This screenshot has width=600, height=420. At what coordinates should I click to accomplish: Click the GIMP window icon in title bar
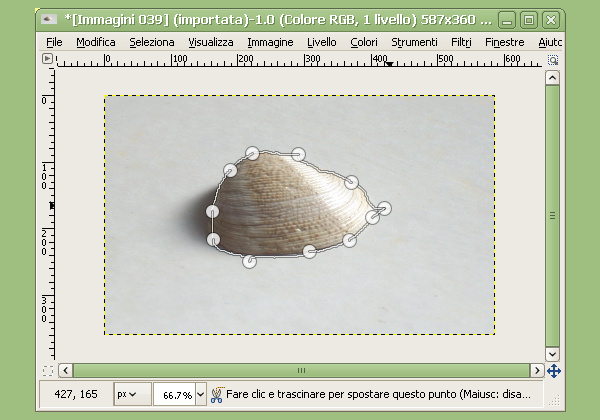48,18
